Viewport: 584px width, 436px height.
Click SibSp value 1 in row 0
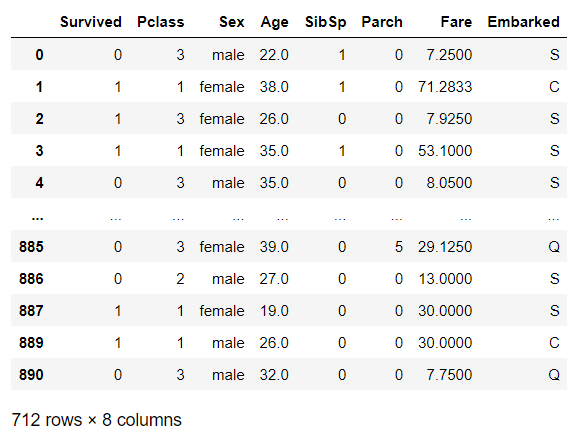(342, 55)
